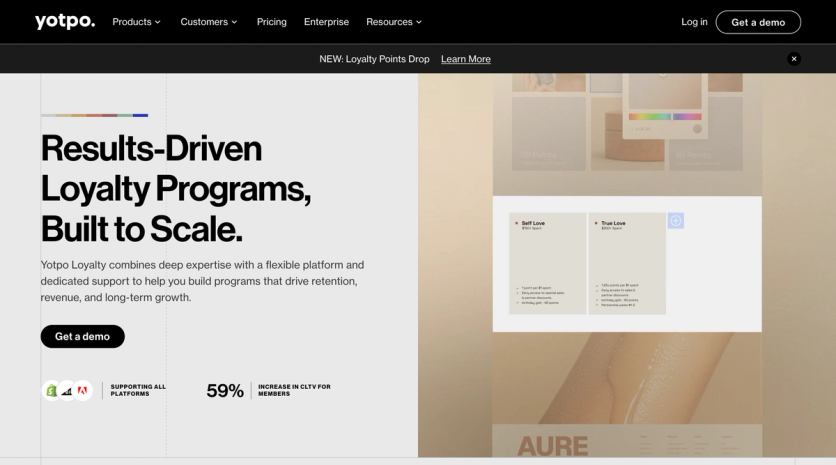Viewport: 836px width, 465px height.
Task: Click the 50 Points product tile
Action: 549,134
